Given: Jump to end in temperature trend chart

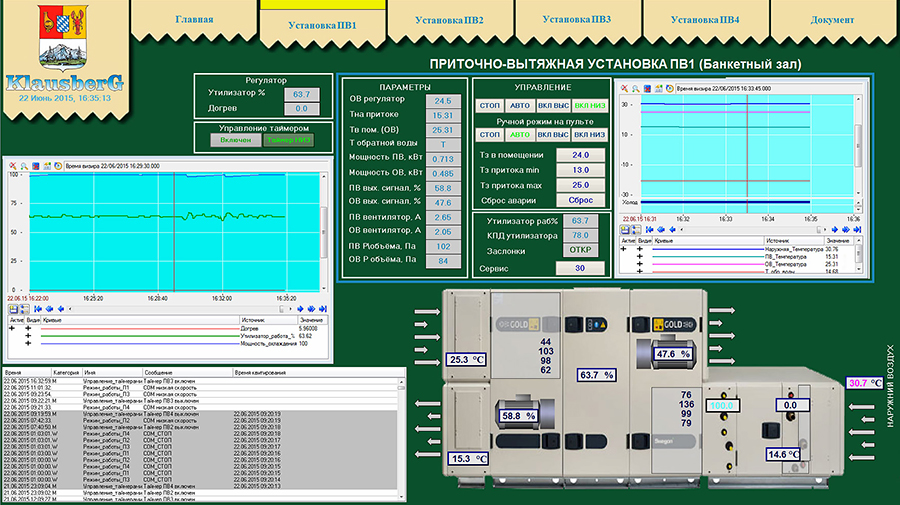Looking at the screenshot, I should [x=858, y=230].
